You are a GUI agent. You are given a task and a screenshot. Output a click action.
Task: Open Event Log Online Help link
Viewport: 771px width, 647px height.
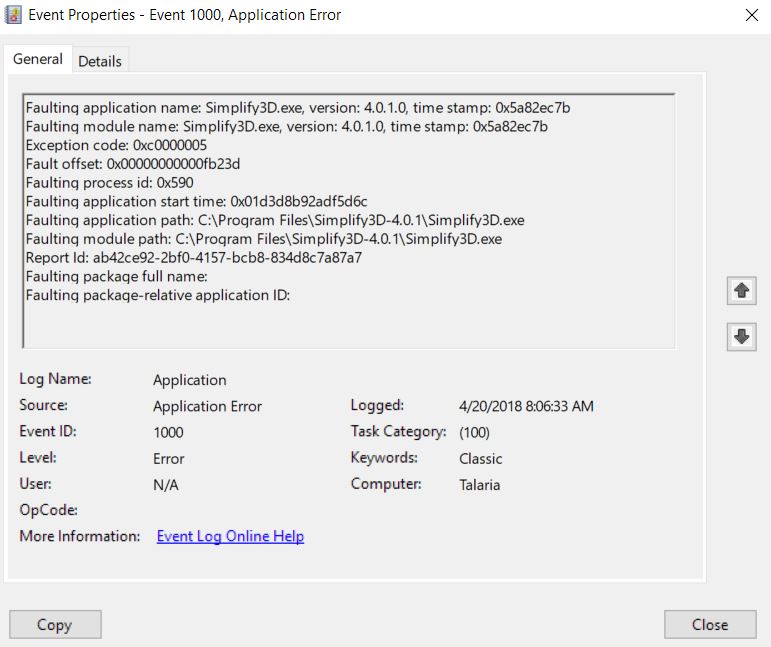tap(230, 536)
